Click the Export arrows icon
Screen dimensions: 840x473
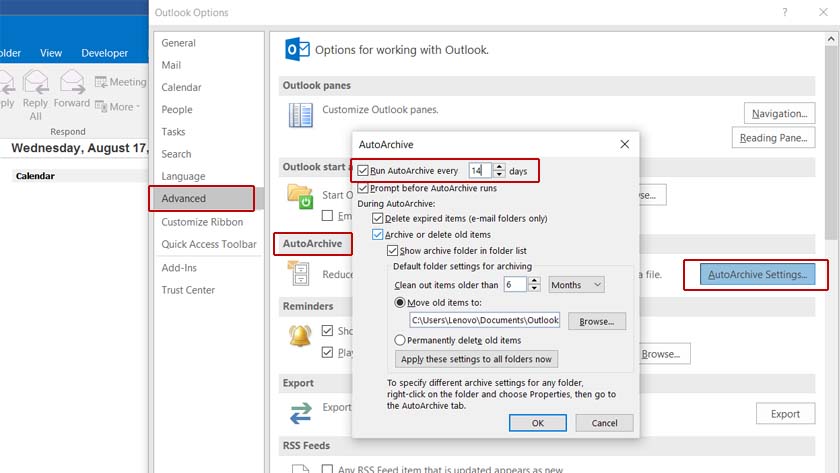coord(301,413)
